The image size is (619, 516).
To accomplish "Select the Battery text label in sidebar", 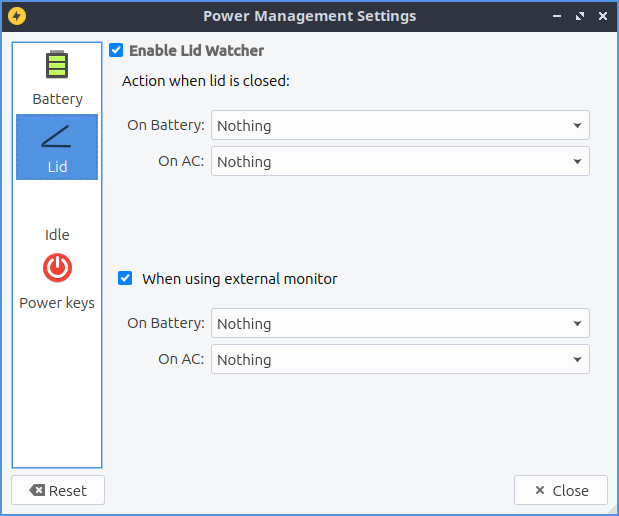I will 57,99.
